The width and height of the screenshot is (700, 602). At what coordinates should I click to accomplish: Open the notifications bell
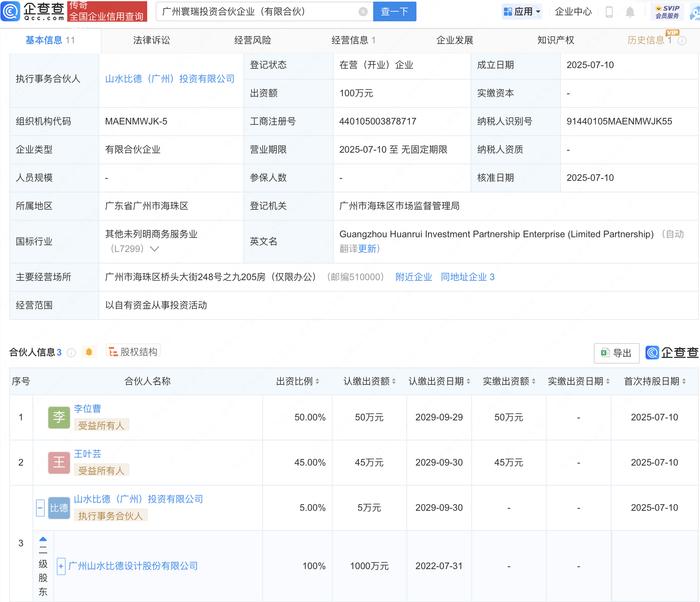pyautogui.click(x=630, y=12)
